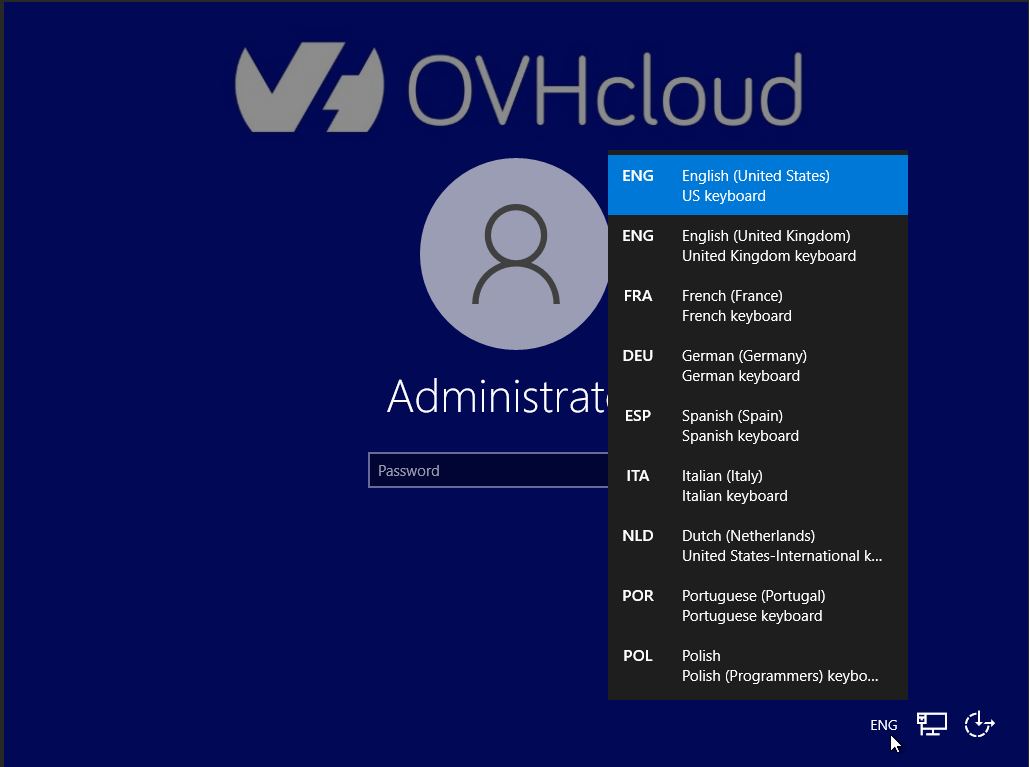Click the network status monitor icon
1029x767 pixels.
click(x=931, y=724)
